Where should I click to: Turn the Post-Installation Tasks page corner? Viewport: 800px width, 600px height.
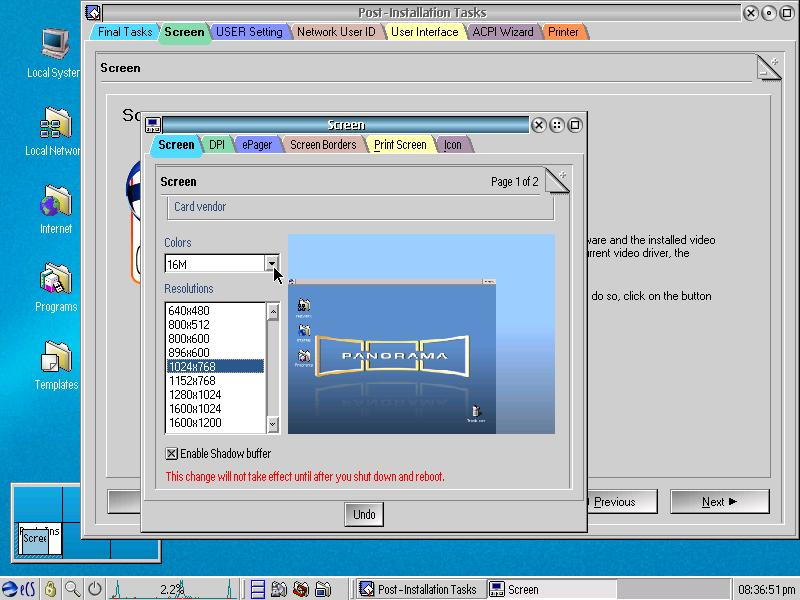(769, 68)
